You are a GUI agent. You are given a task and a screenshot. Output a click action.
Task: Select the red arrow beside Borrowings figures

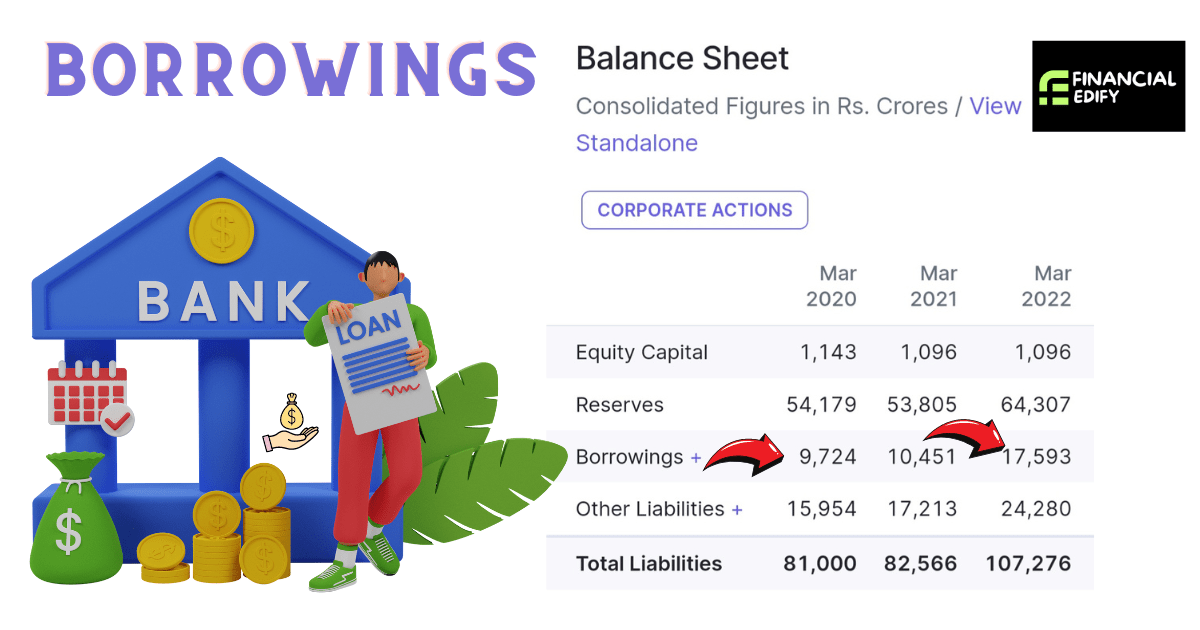(745, 455)
